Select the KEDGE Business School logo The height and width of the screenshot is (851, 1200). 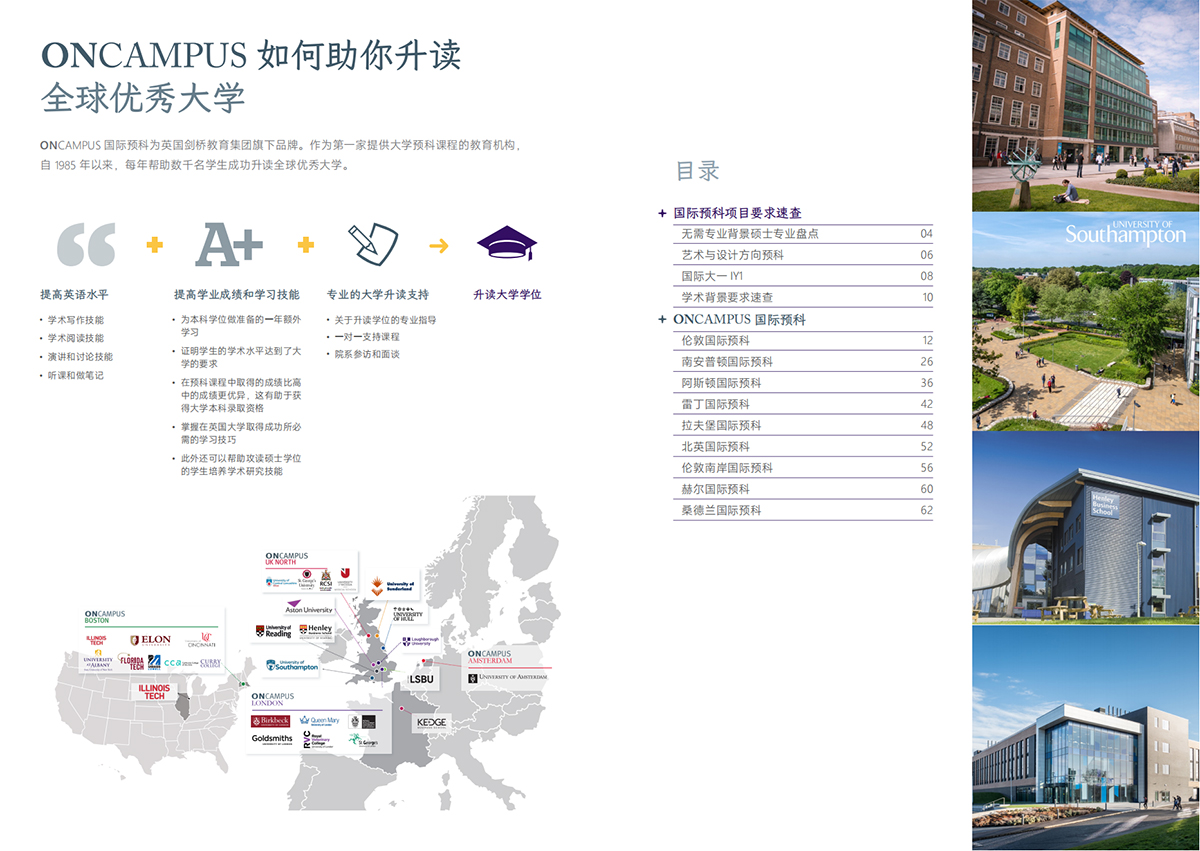pyautogui.click(x=431, y=723)
